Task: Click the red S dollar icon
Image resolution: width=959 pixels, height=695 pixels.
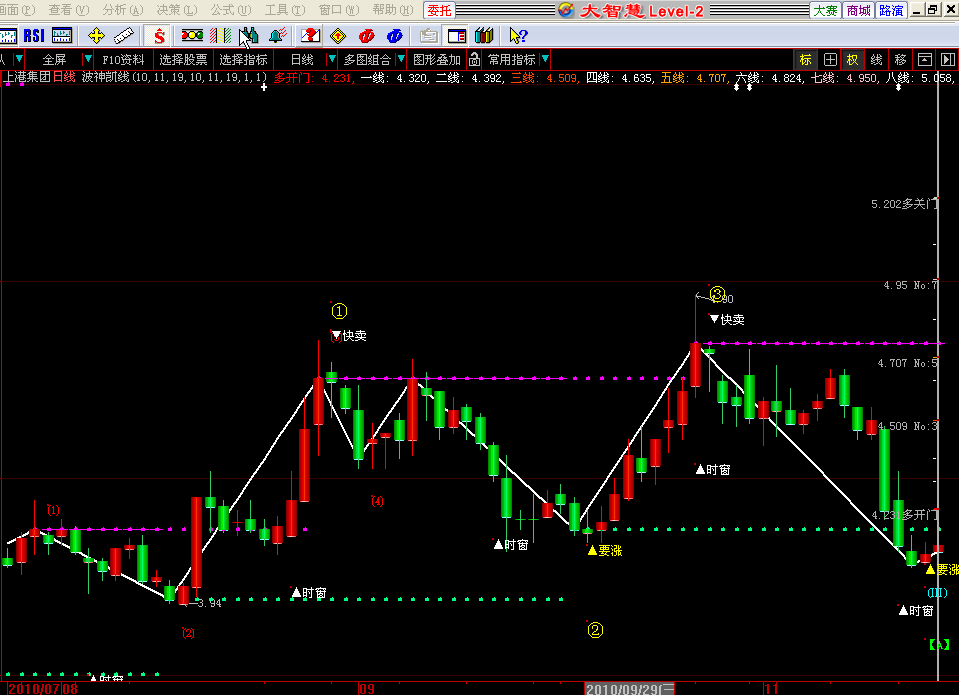Action: [x=159, y=36]
